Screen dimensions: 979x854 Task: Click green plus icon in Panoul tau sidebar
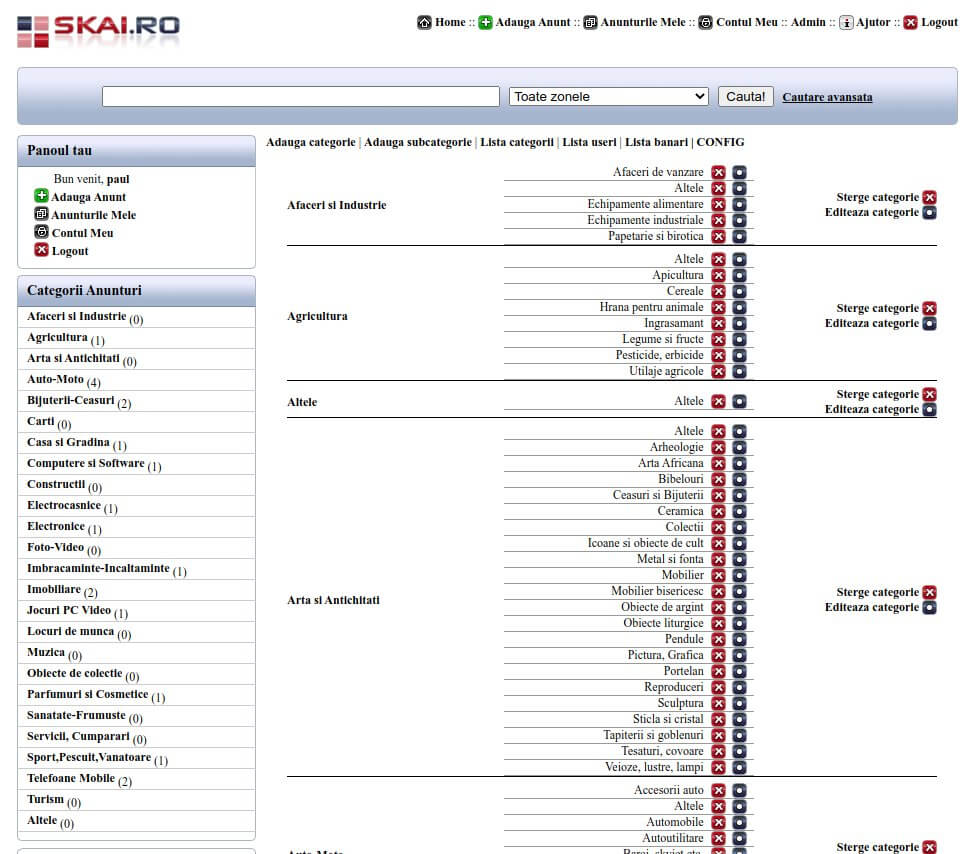41,196
